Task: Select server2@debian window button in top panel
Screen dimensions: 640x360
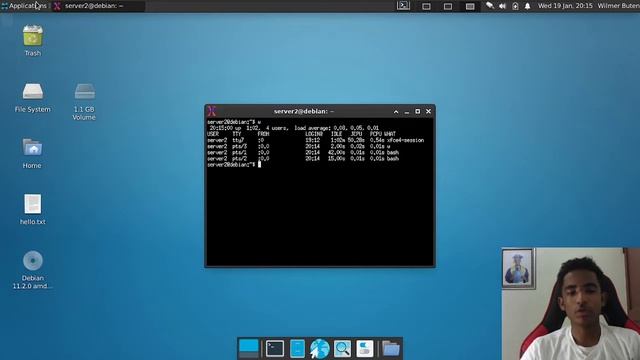Action: click(x=98, y=6)
